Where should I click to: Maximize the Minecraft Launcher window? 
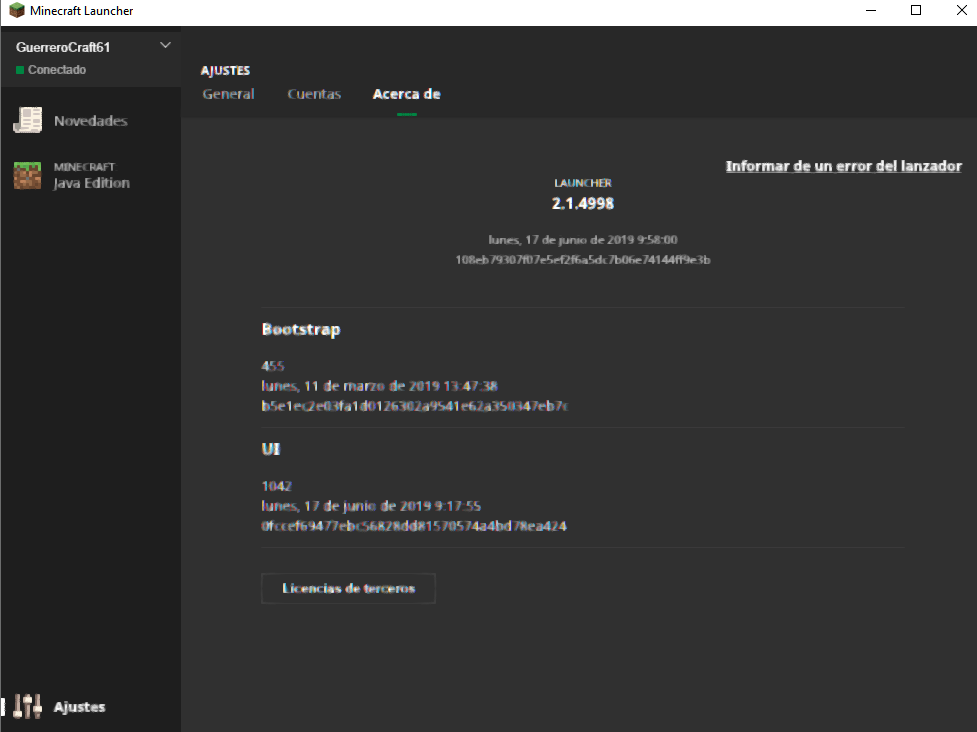pos(916,11)
